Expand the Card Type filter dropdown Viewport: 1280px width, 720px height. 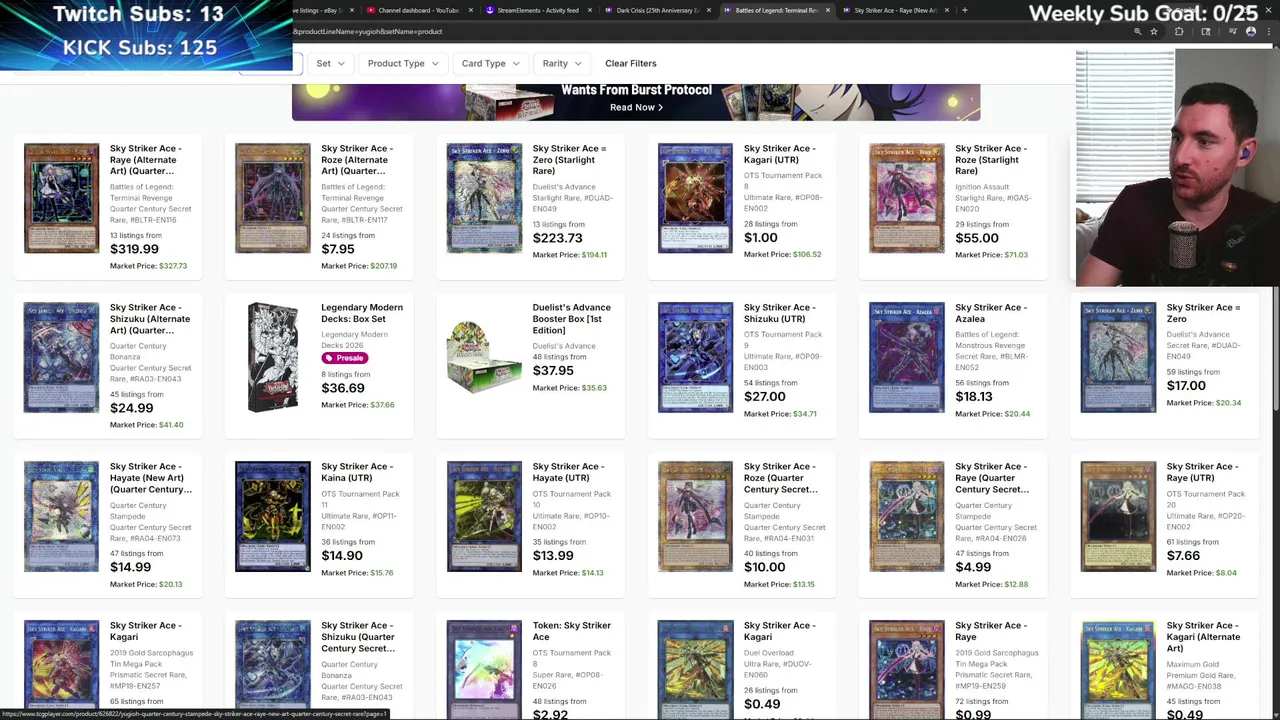pyautogui.click(x=490, y=63)
